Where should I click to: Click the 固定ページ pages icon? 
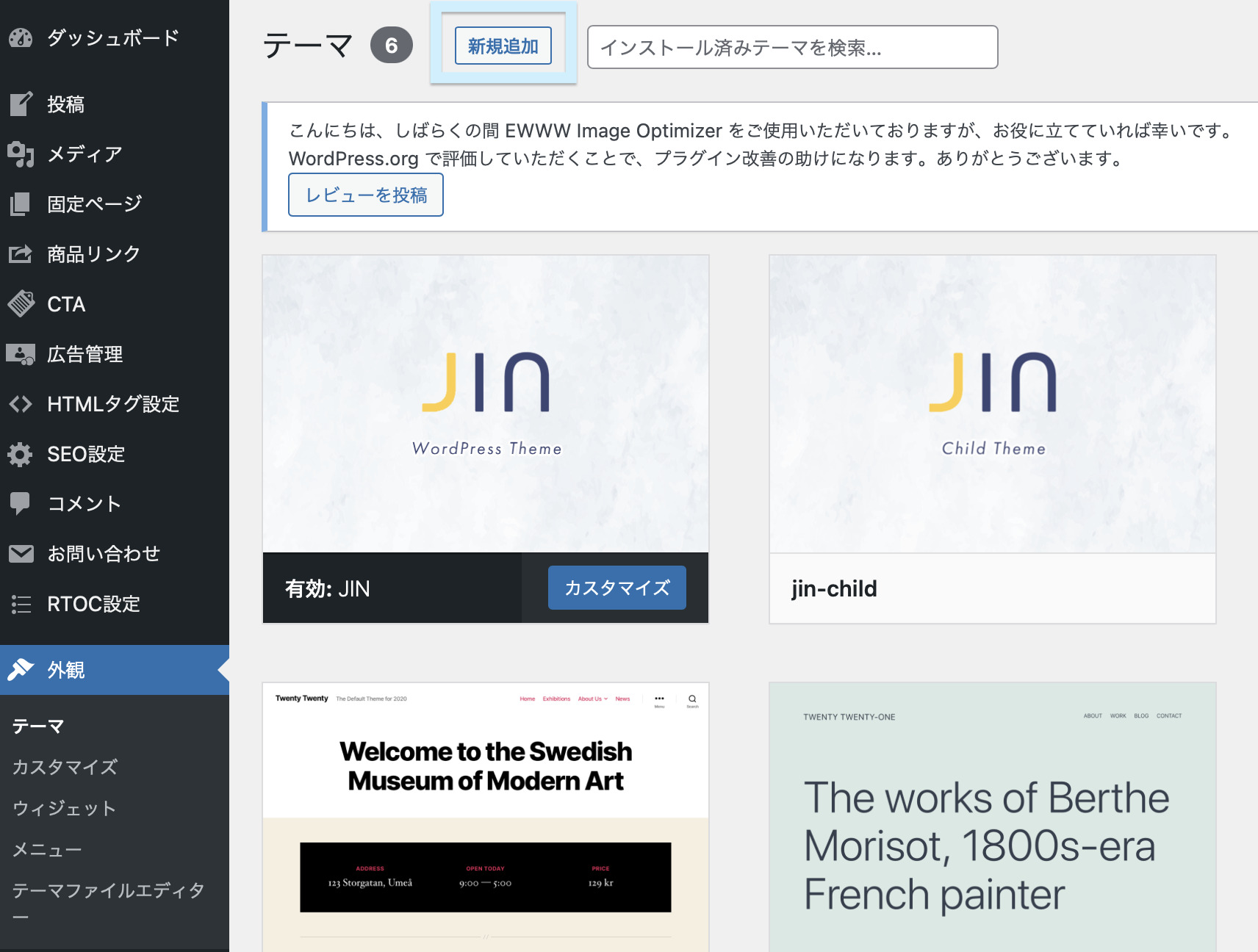pyautogui.click(x=21, y=204)
